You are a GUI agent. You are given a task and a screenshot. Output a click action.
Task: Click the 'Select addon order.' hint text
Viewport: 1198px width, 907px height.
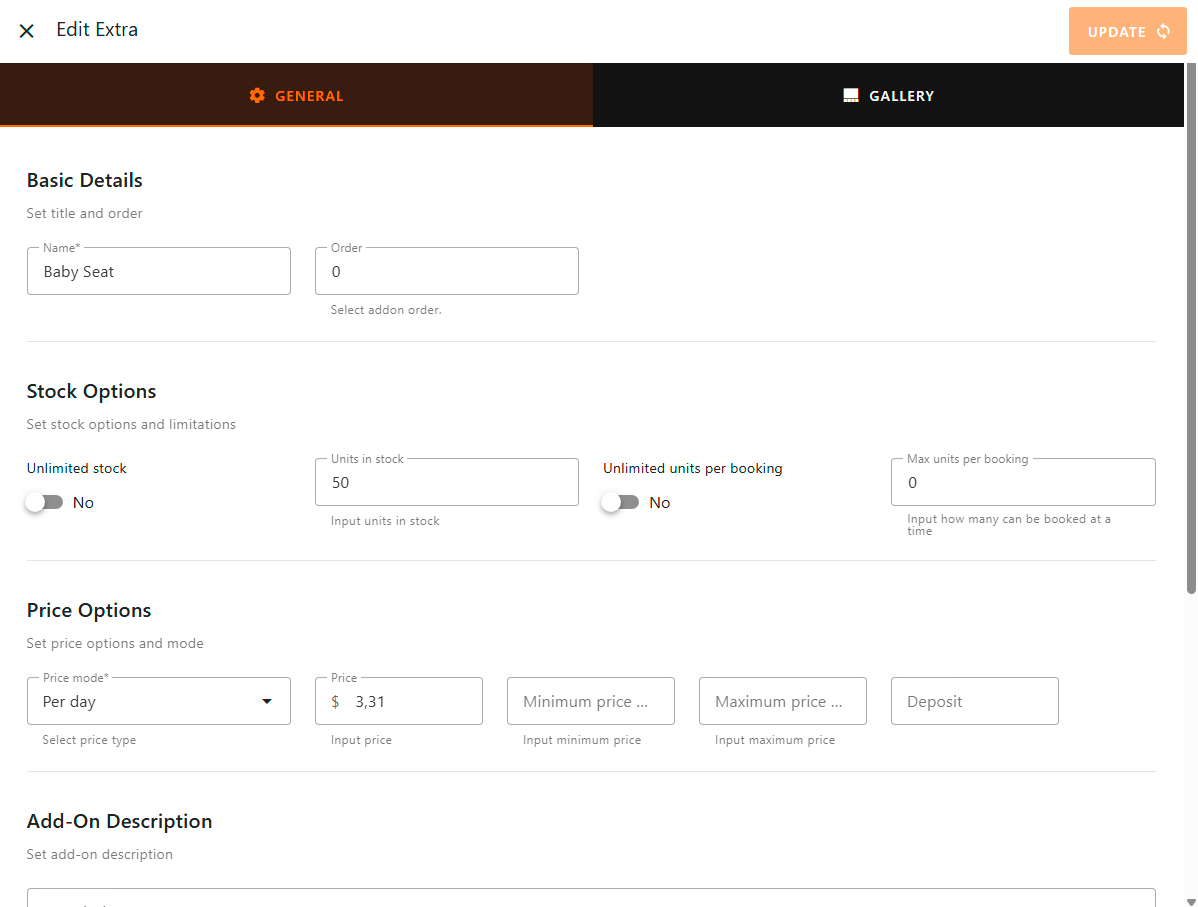tap(387, 310)
